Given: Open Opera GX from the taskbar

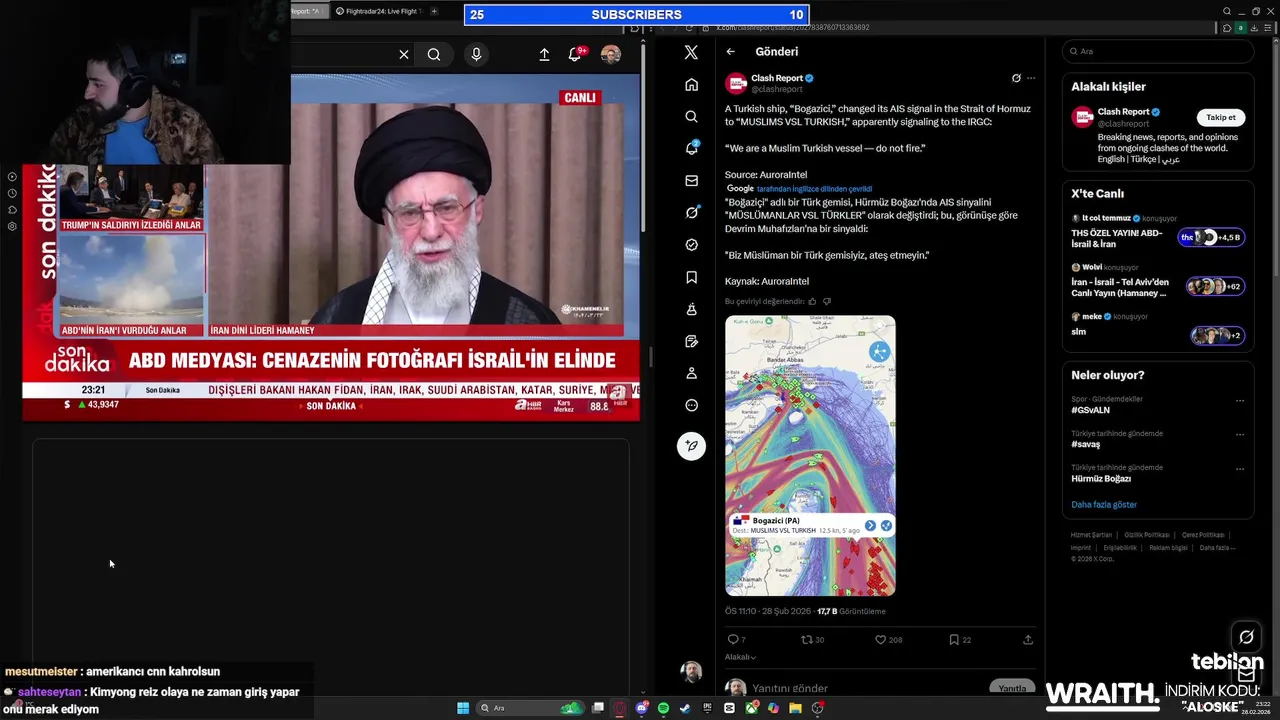Looking at the screenshot, I should [619, 708].
